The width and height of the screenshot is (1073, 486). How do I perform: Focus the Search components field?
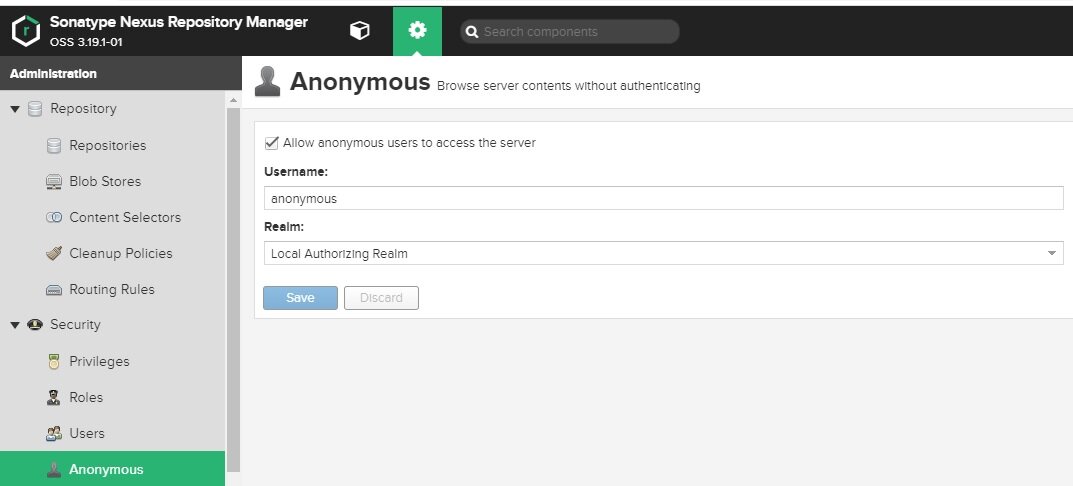pyautogui.click(x=569, y=31)
